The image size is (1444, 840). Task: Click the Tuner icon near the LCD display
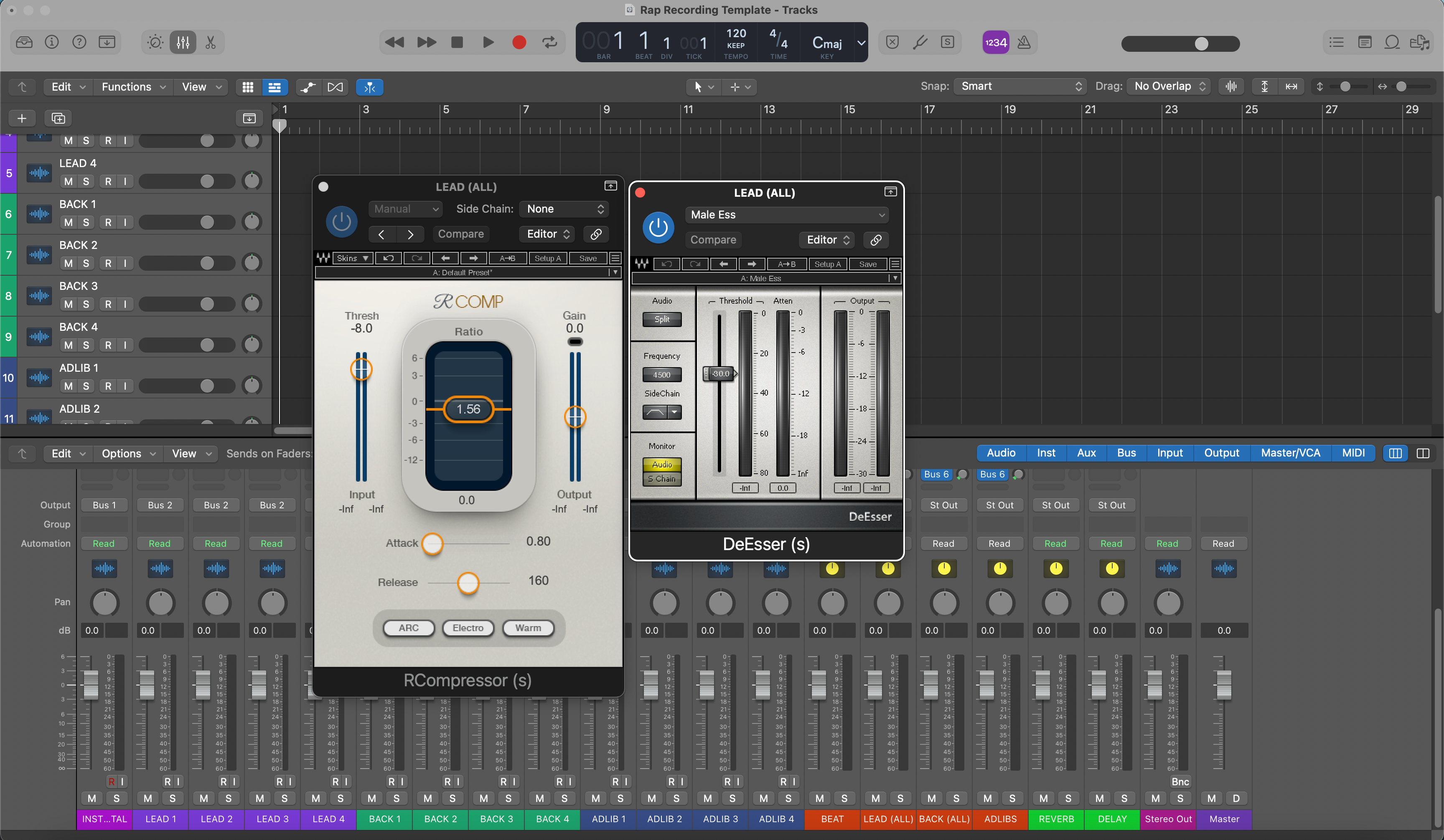pyautogui.click(x=920, y=42)
